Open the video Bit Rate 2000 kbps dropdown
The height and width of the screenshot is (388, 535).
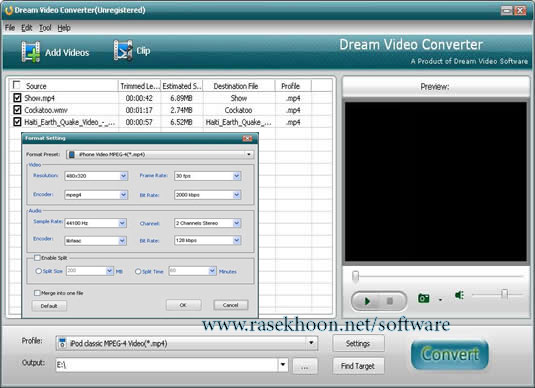click(x=237, y=195)
